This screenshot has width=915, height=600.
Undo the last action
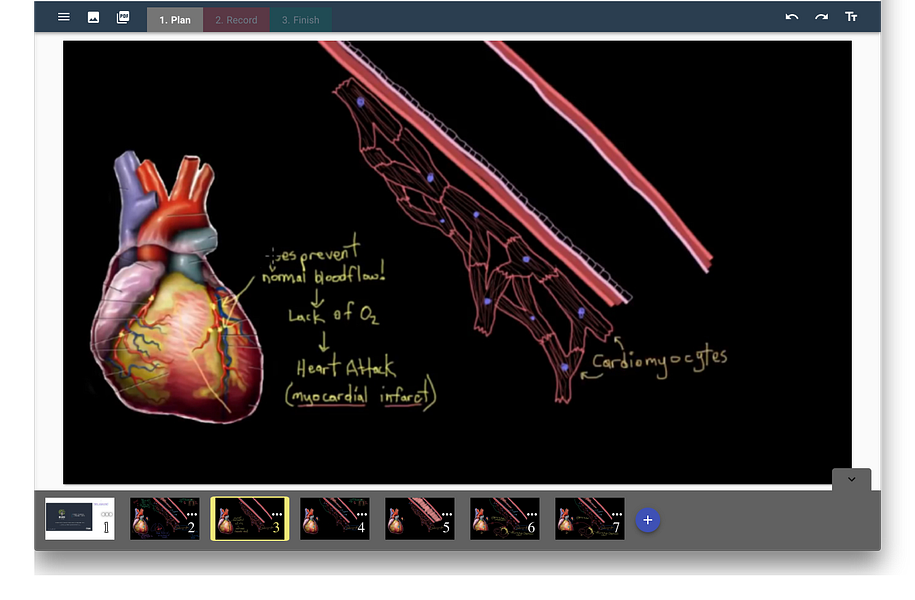click(791, 18)
